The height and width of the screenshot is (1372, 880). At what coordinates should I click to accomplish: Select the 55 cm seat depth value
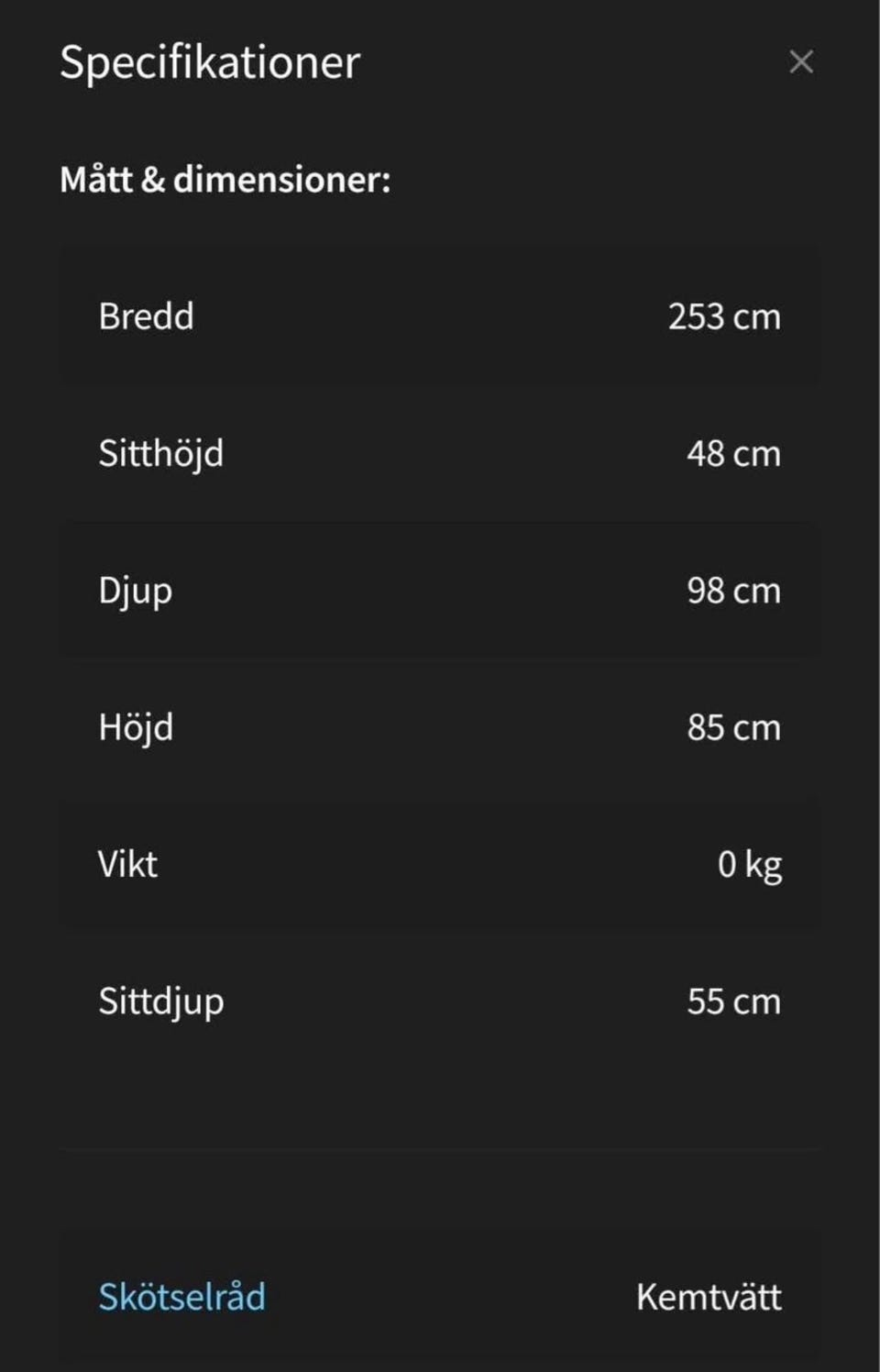[733, 1001]
